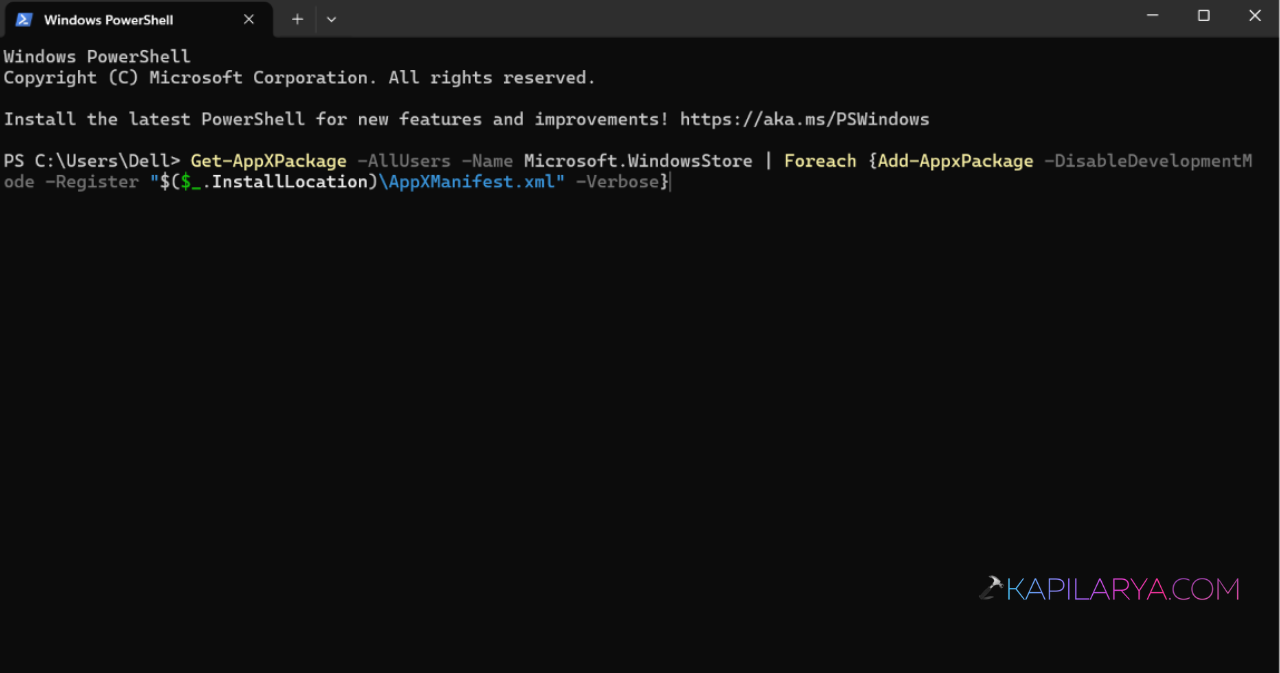Minimize the terminal window
This screenshot has width=1280, height=673.
click(x=1153, y=16)
